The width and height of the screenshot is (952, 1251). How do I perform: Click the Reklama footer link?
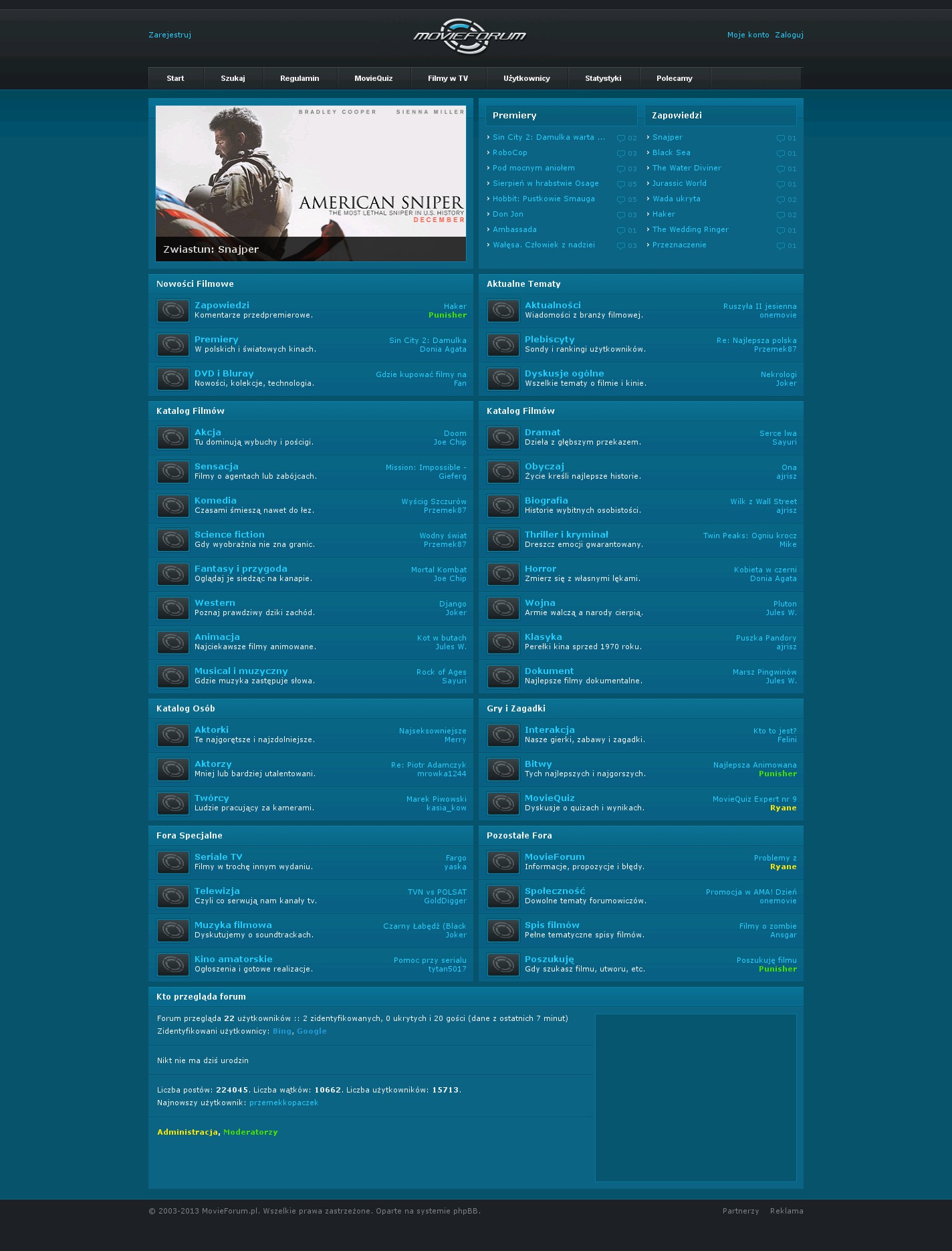786,1211
